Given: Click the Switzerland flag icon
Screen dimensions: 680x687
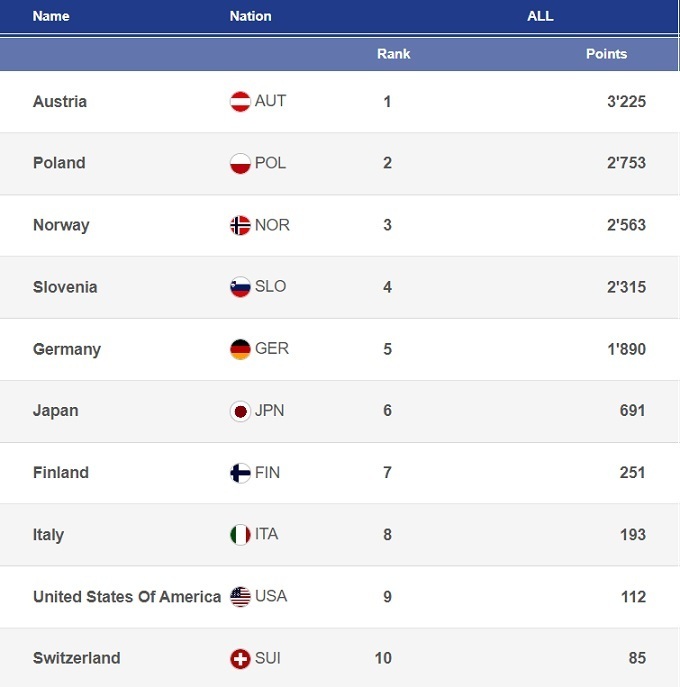Looking at the screenshot, I should point(240,659).
